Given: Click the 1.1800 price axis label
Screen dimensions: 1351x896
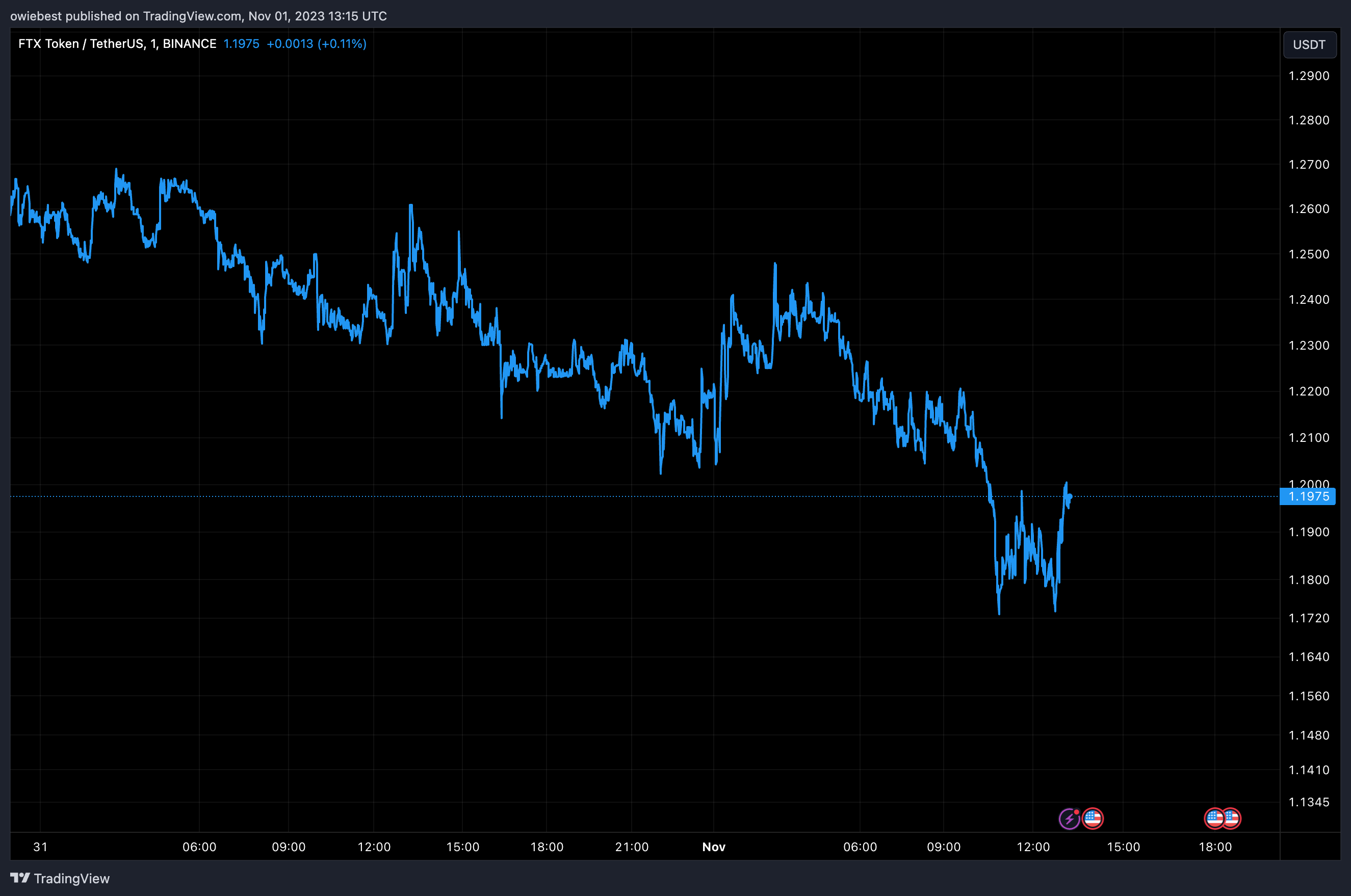Looking at the screenshot, I should click(1309, 580).
